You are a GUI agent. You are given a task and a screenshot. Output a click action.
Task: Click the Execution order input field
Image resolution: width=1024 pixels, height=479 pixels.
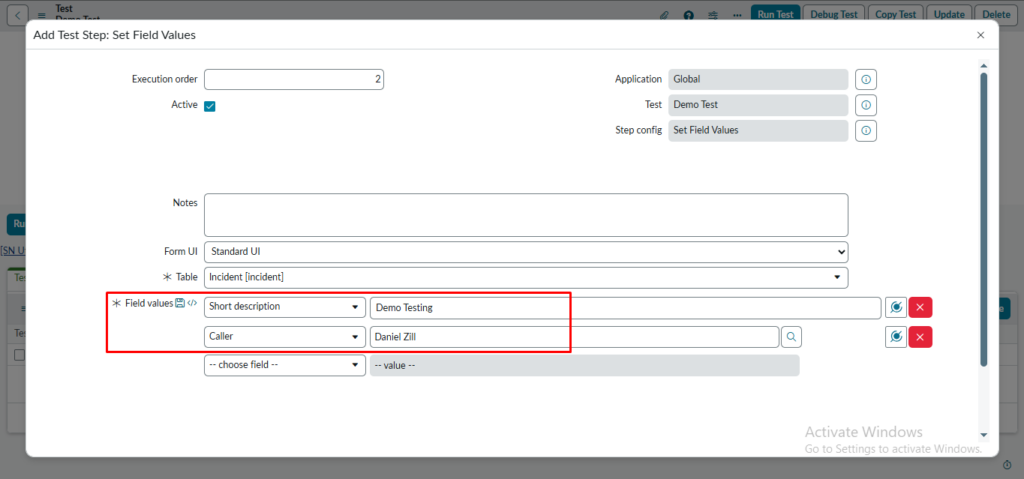294,79
